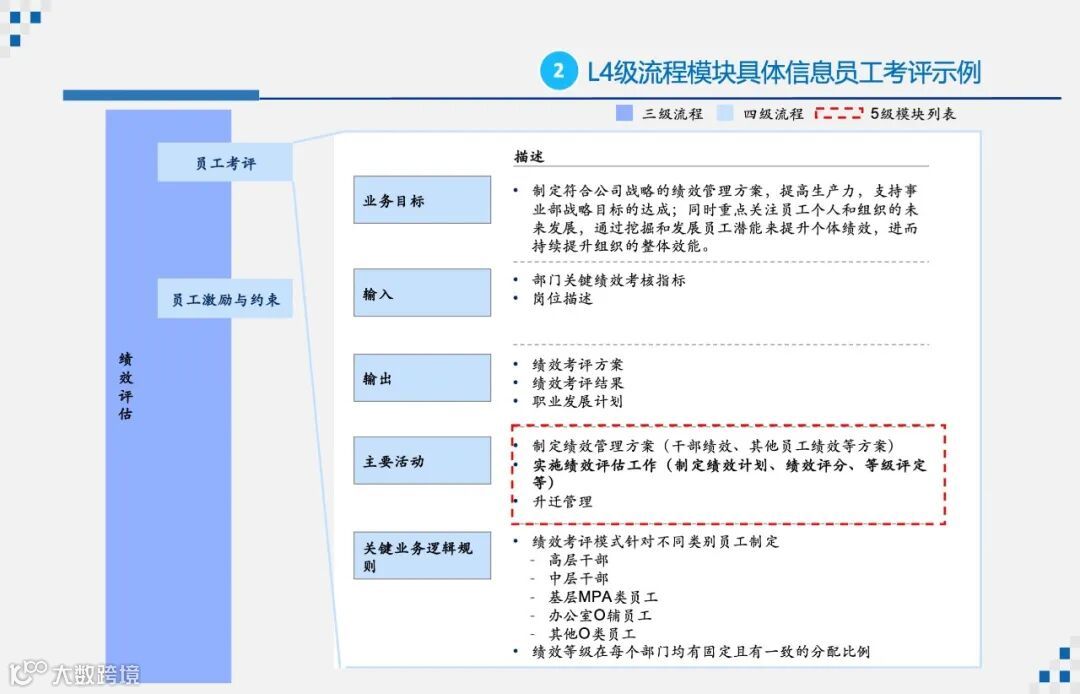Select the 员工考评 process box
1080x694 pixels.
[225, 163]
